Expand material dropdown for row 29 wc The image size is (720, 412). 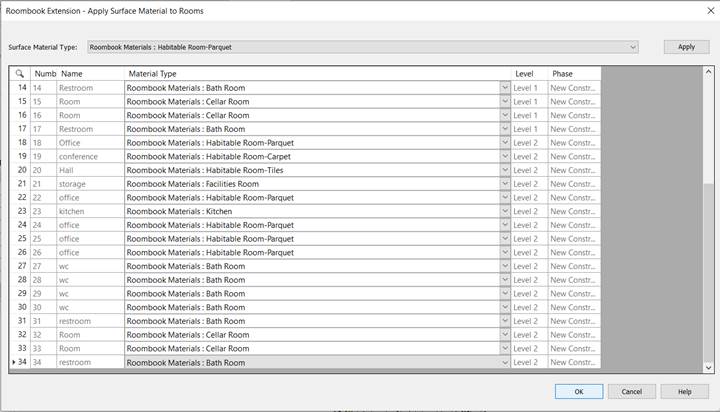pyautogui.click(x=505, y=293)
